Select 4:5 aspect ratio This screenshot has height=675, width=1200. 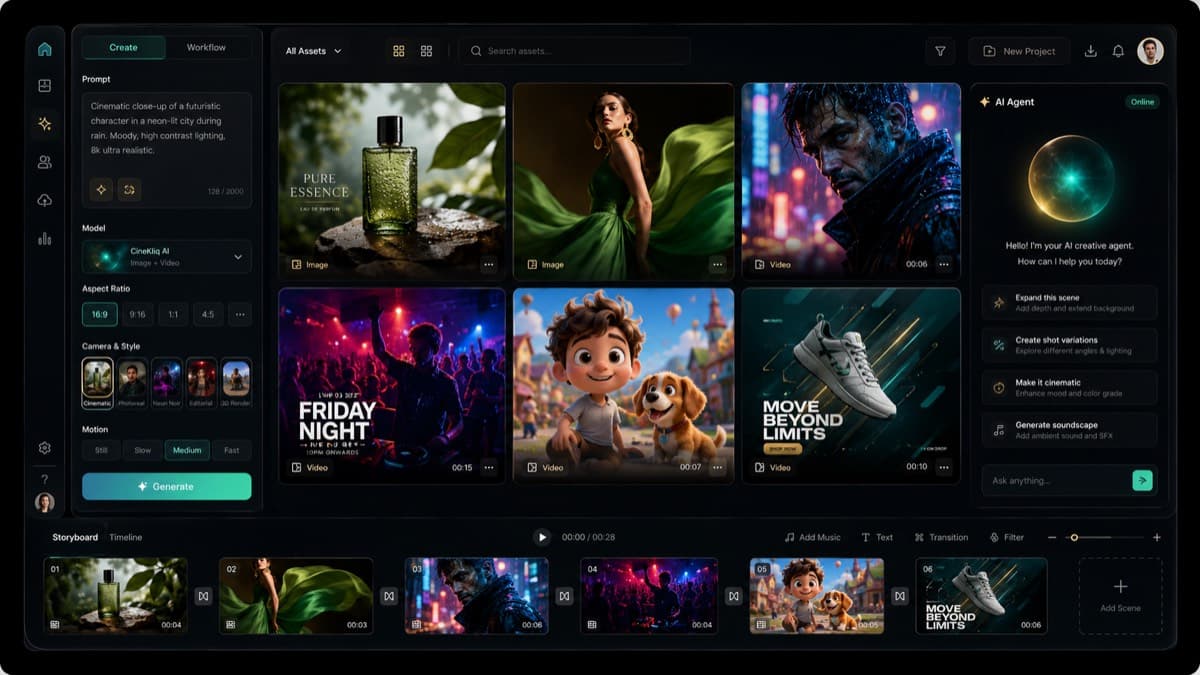208,314
